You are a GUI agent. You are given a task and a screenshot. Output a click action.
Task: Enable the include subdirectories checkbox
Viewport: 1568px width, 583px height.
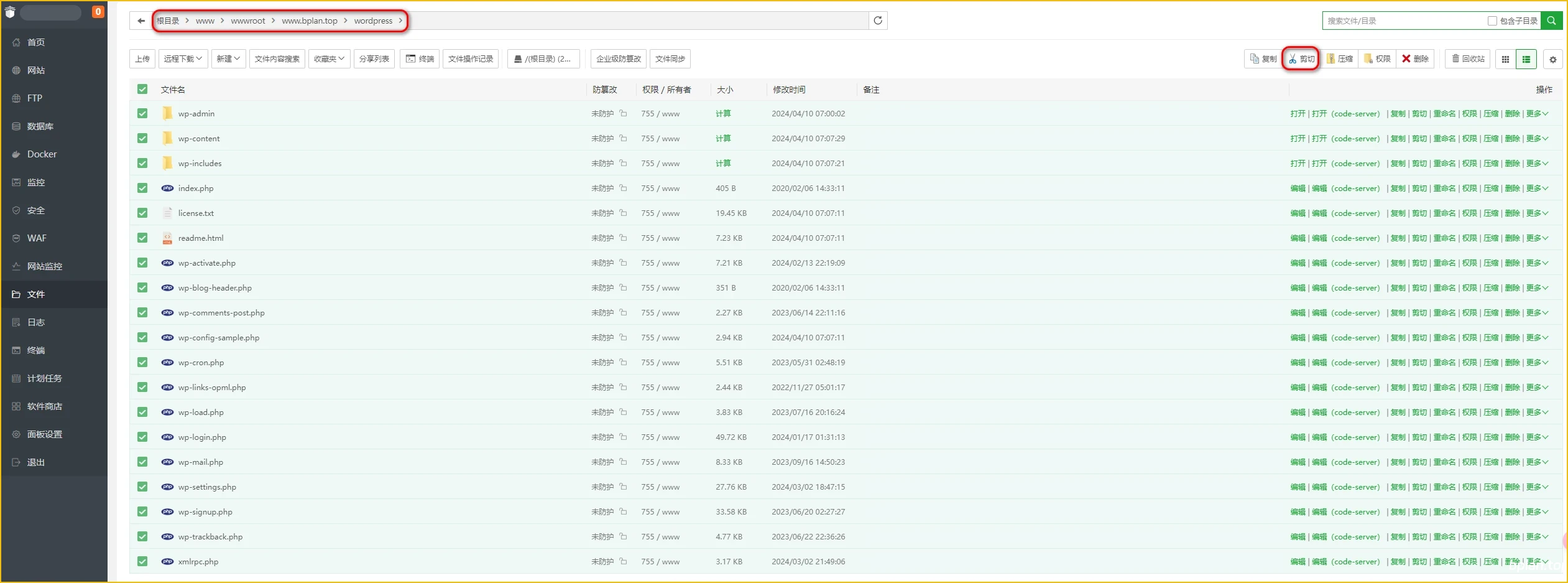click(x=1492, y=21)
